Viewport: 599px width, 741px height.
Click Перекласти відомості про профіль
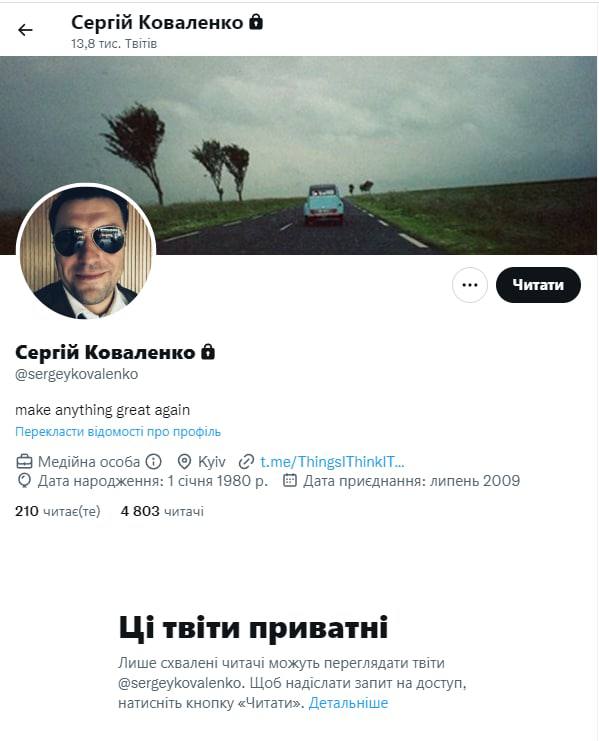point(118,431)
